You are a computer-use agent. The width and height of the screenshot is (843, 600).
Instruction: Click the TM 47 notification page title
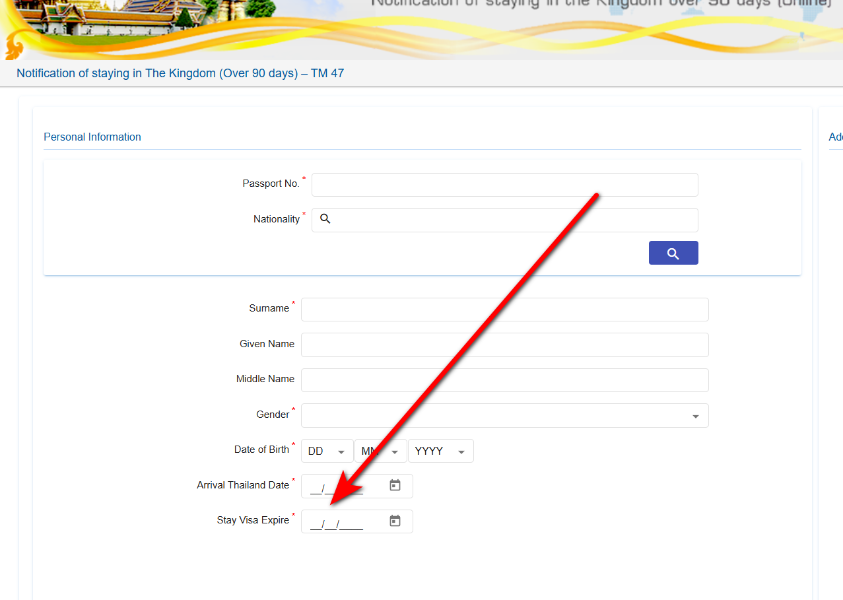tap(180, 74)
